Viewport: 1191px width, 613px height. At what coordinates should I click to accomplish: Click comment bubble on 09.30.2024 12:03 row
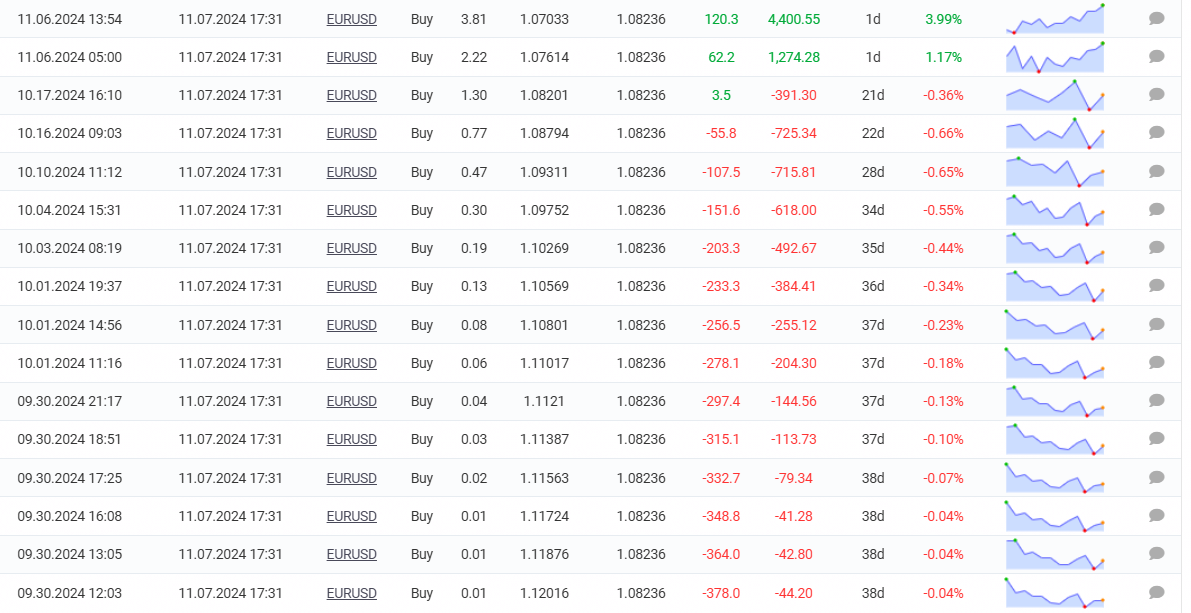pos(1156,592)
